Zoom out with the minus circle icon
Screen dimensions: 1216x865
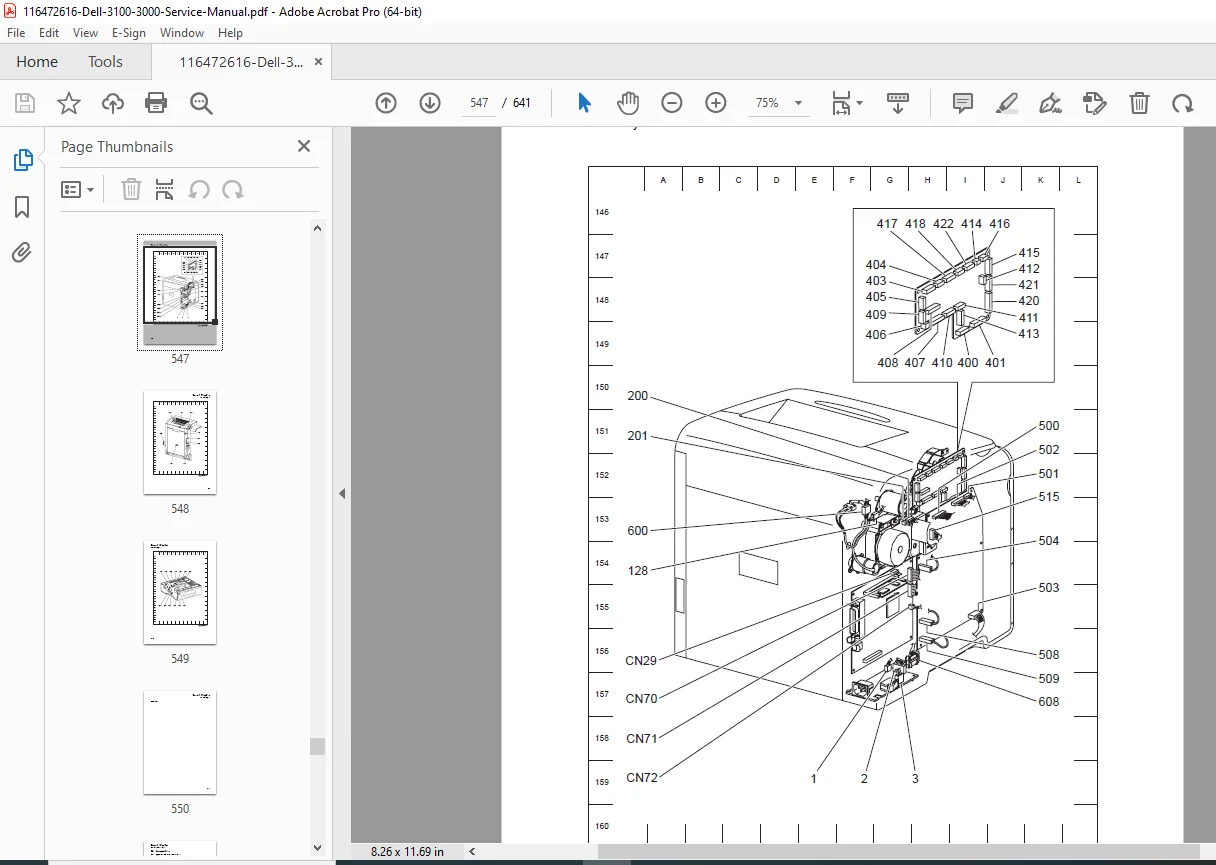(x=671, y=103)
